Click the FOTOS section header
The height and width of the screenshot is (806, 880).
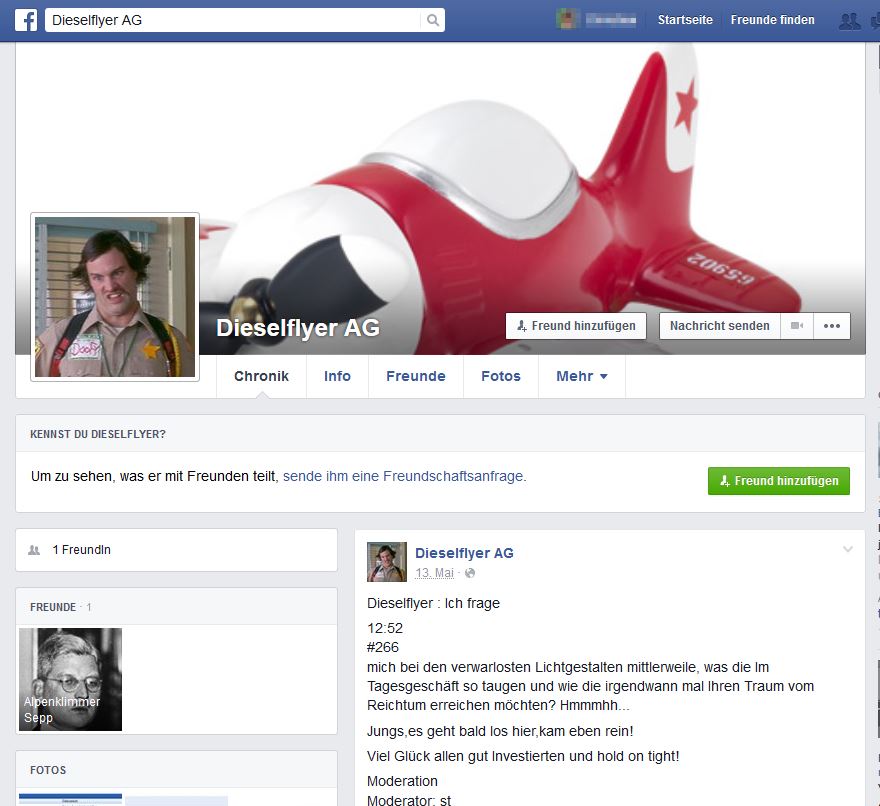click(x=48, y=770)
